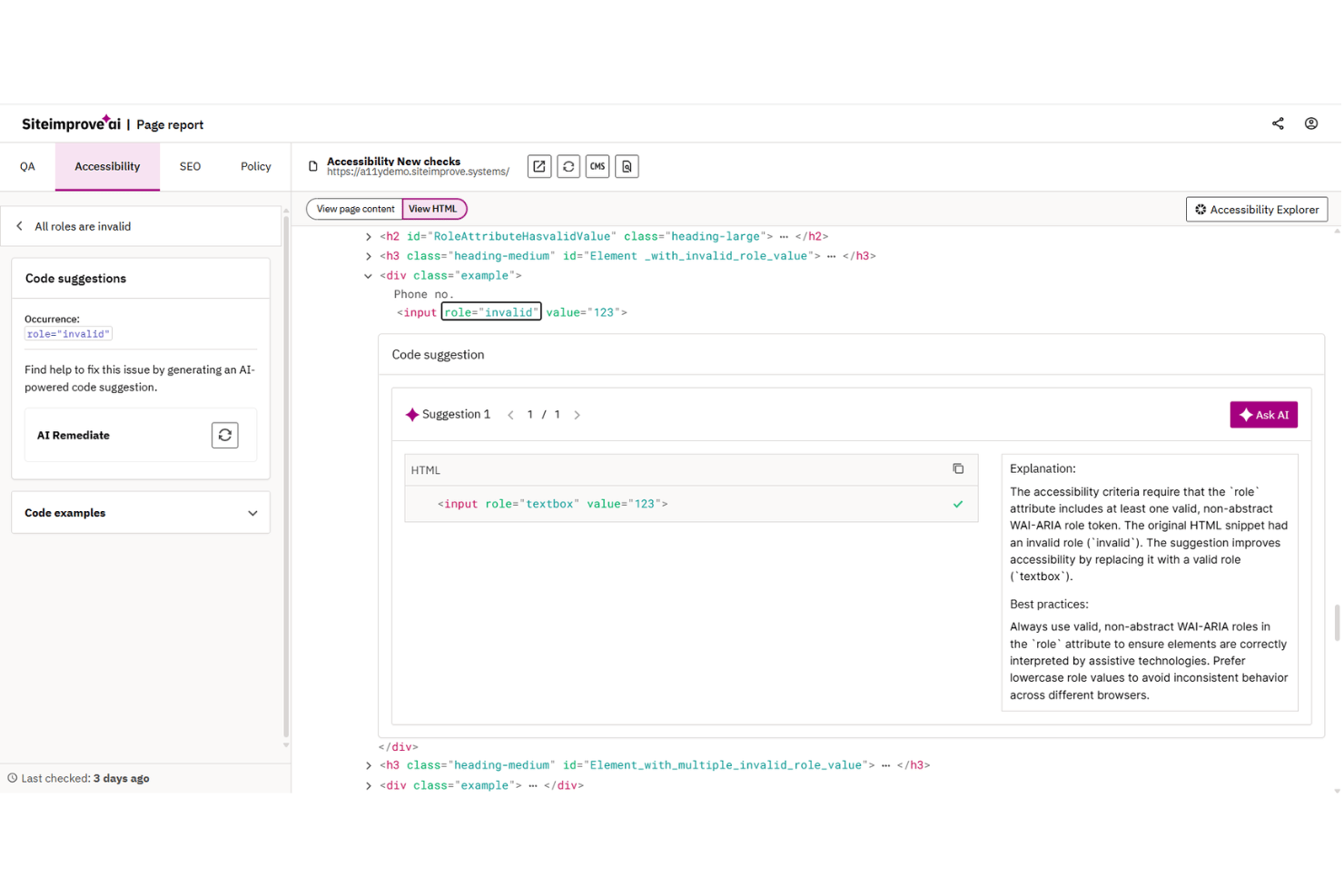Screen dimensions: 1344x896
Task: Click the Explanation heading
Action: (x=1043, y=468)
